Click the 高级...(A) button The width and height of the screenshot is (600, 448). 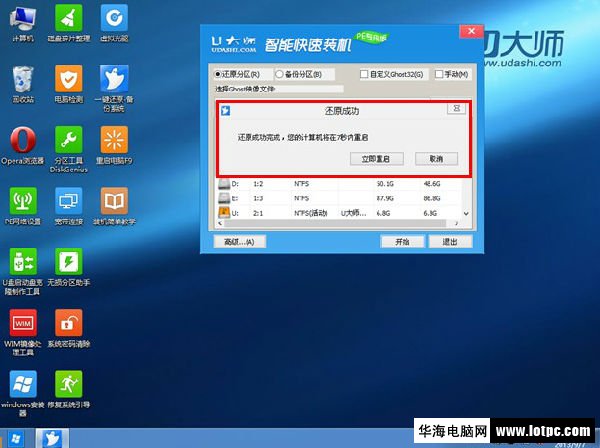click(239, 242)
